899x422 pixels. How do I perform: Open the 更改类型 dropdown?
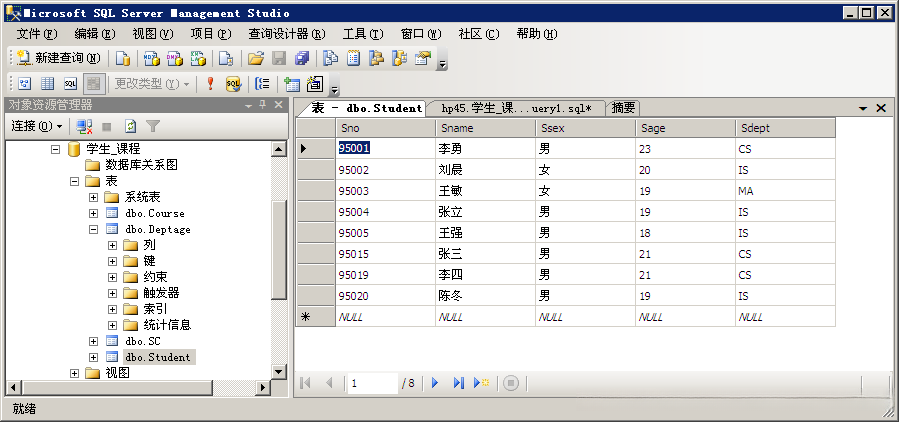(151, 84)
